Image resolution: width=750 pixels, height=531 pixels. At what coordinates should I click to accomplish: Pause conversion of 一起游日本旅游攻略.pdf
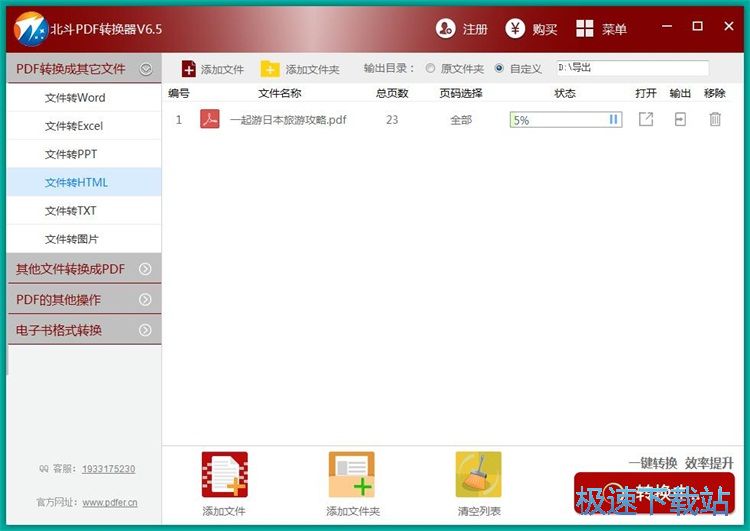pyautogui.click(x=613, y=119)
